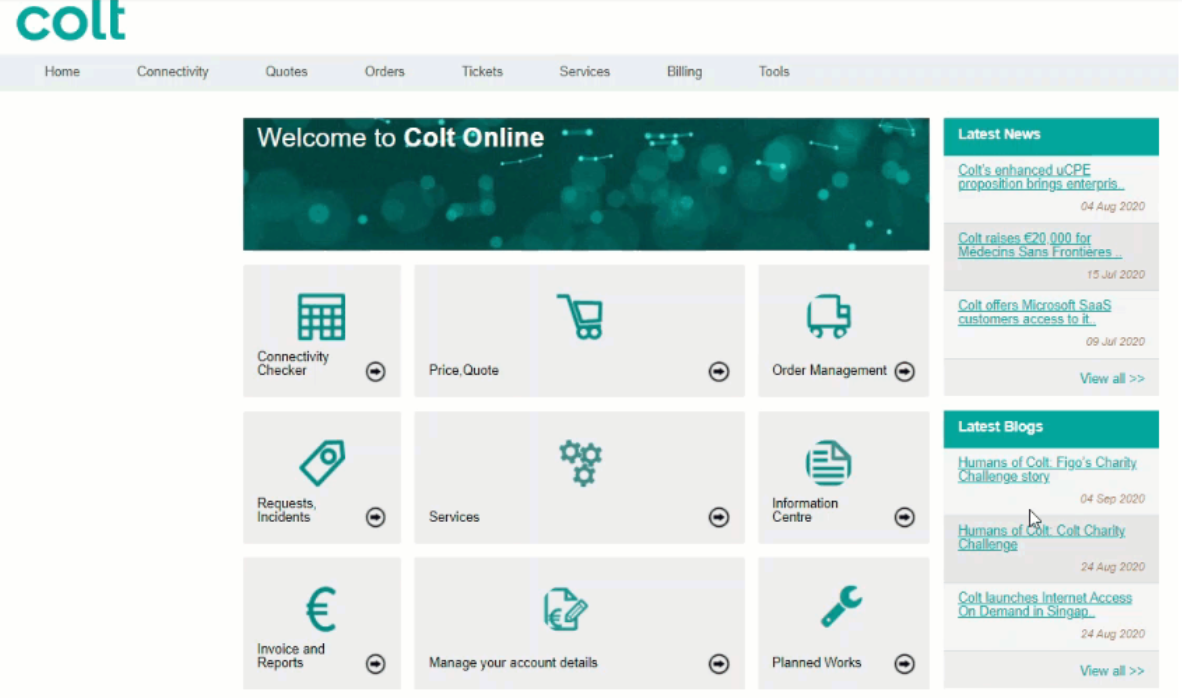Viewport: 1182px width, 698px height.
Task: Click the Colt logo
Action: [x=71, y=20]
